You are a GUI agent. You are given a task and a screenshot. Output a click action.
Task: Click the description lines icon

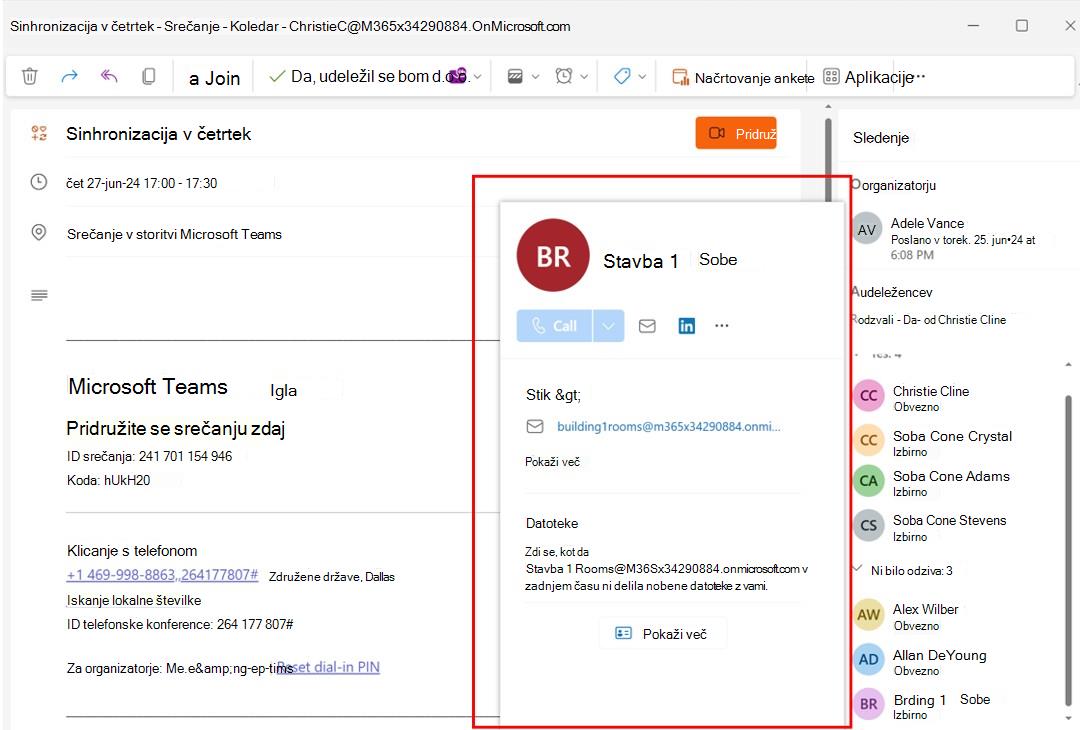pyautogui.click(x=39, y=295)
